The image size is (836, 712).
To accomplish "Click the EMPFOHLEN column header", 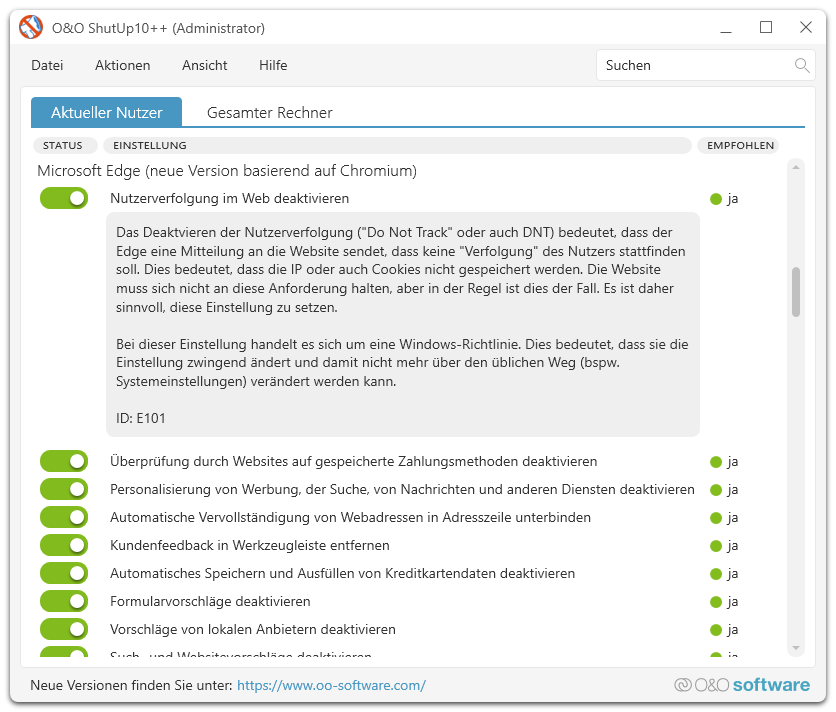I will (x=740, y=145).
